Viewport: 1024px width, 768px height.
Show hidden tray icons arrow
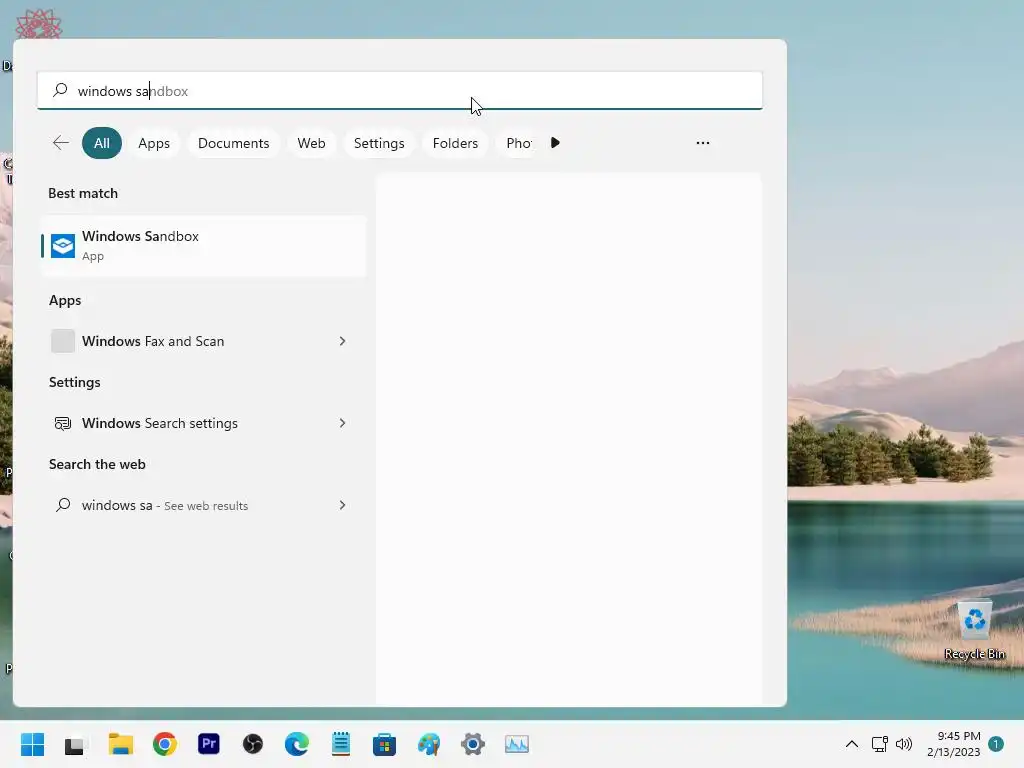[x=852, y=744]
